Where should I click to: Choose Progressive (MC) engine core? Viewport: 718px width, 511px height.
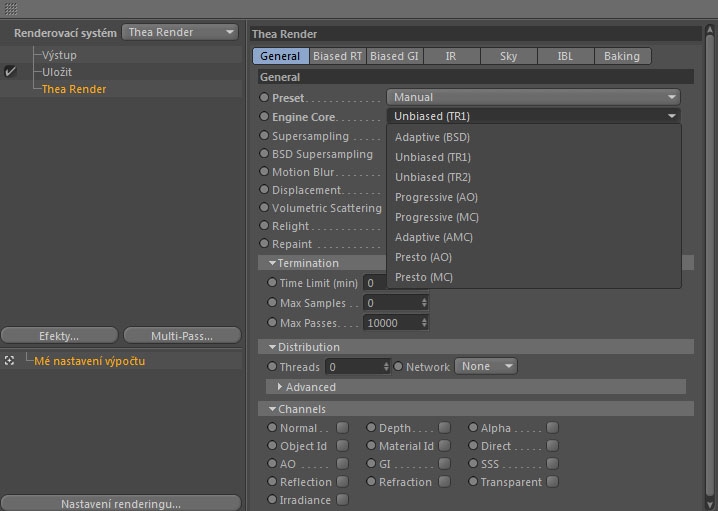[534, 217]
